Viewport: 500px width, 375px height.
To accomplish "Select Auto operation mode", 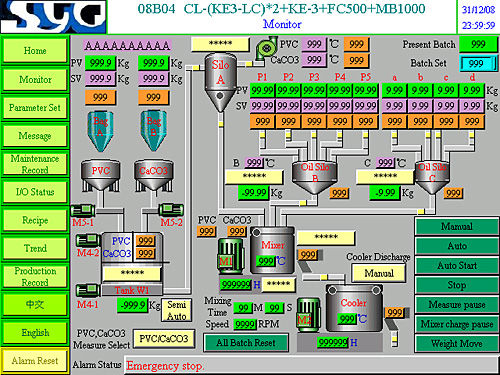I will tap(457, 246).
